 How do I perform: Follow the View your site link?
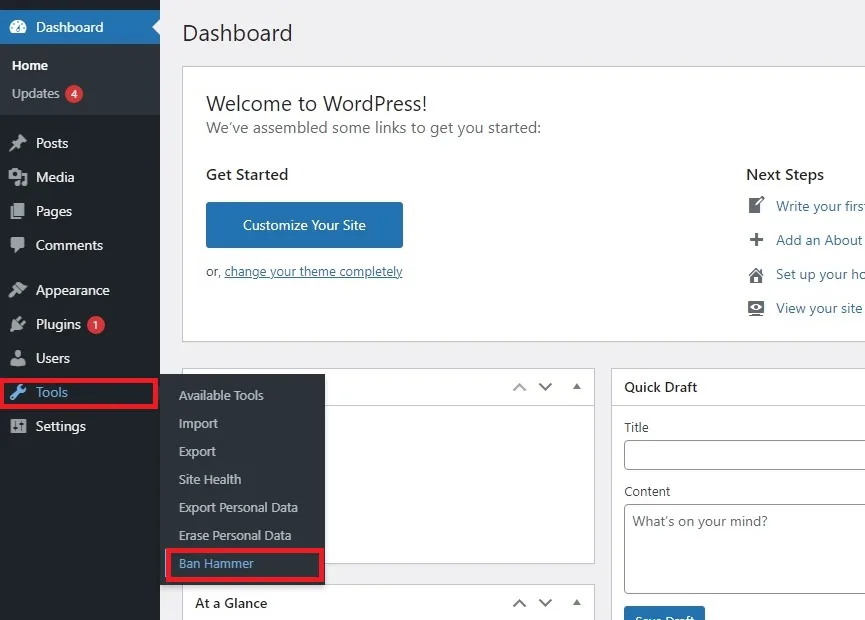[819, 308]
